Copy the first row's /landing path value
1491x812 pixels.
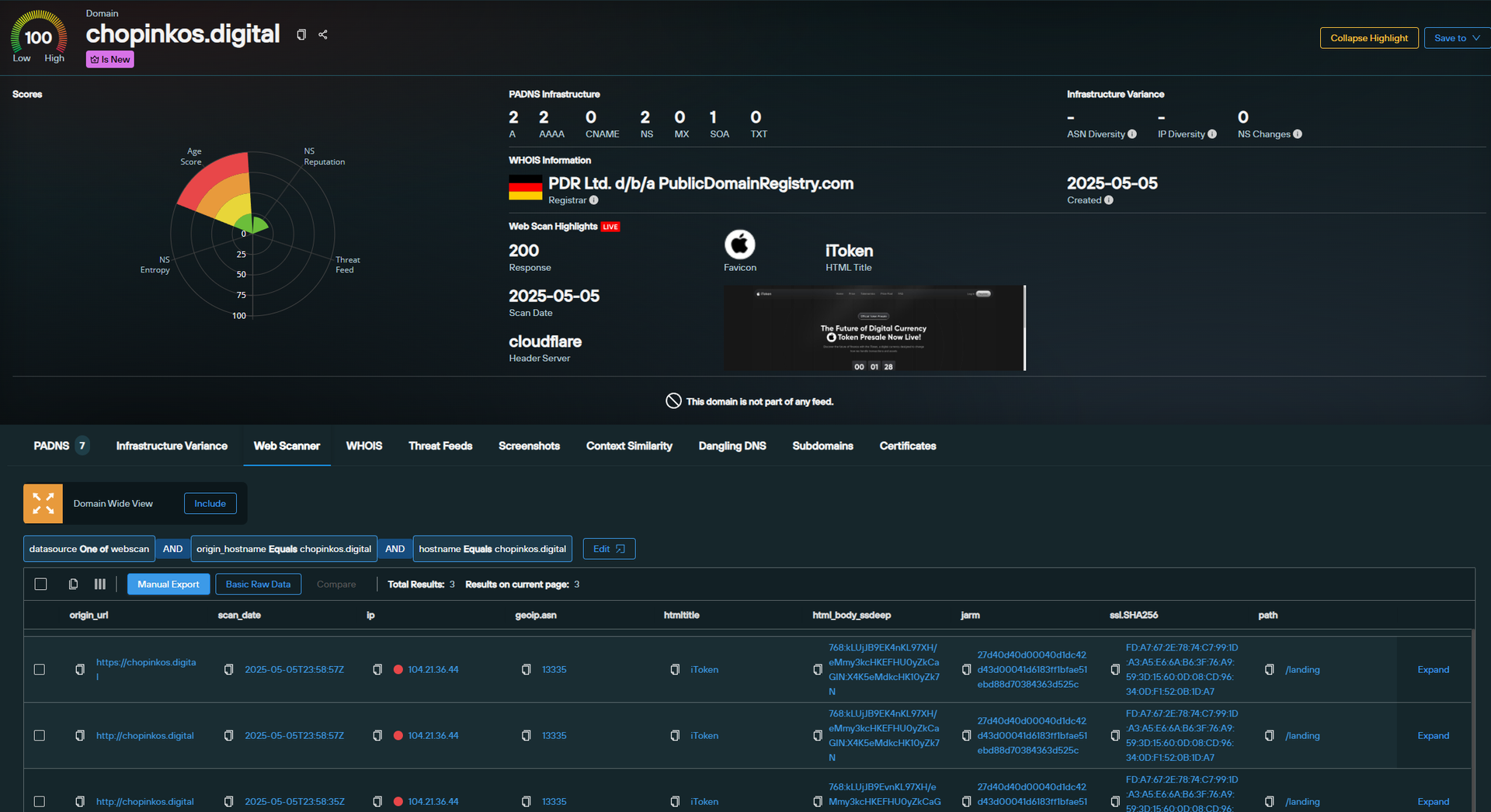point(1269,670)
